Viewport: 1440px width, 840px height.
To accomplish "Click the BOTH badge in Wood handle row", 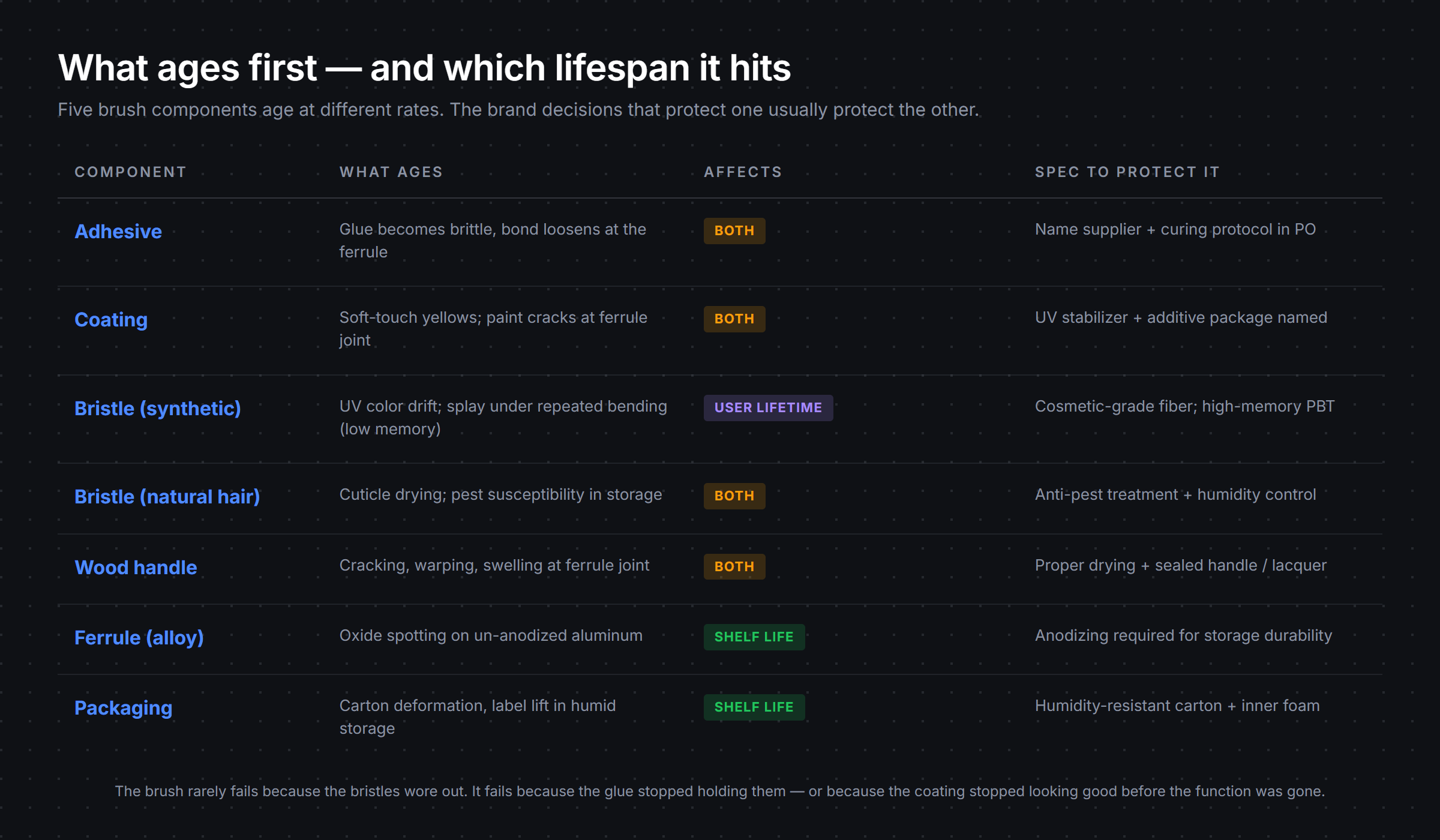I will (734, 567).
